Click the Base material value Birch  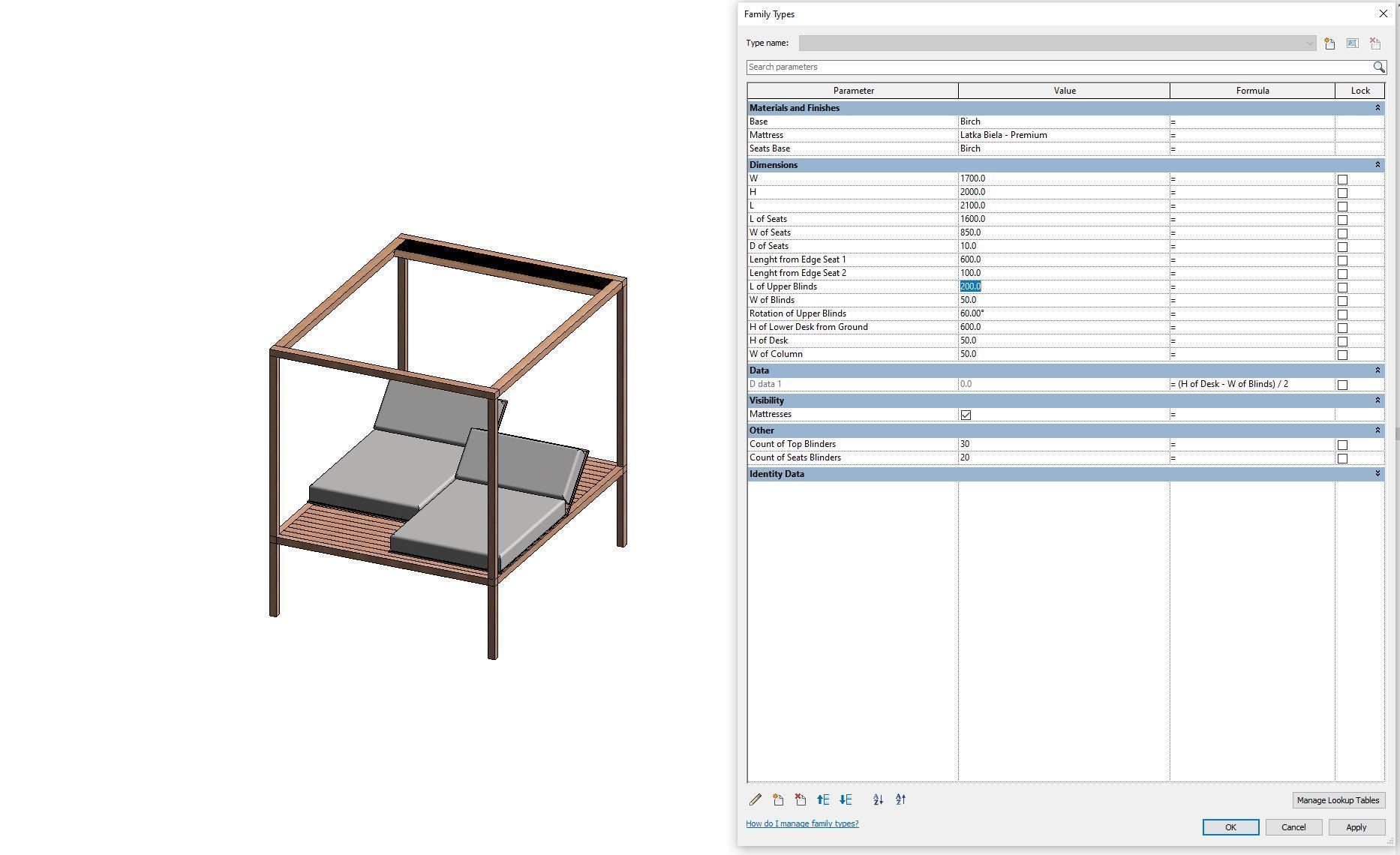[1064, 121]
